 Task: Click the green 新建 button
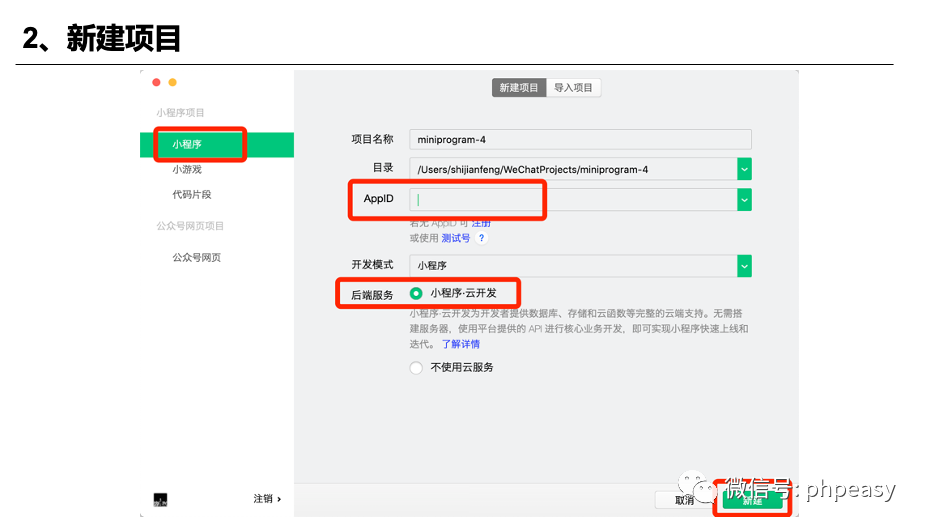[x=753, y=501]
